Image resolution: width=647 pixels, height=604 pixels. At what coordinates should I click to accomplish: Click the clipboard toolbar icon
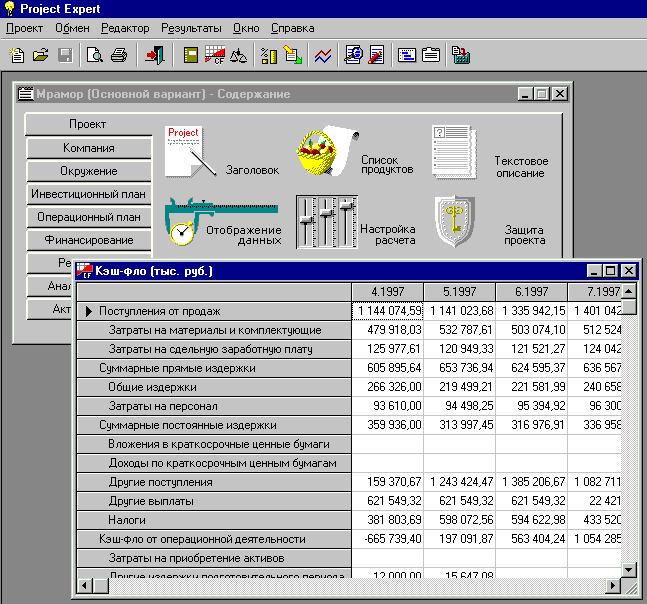pos(431,55)
